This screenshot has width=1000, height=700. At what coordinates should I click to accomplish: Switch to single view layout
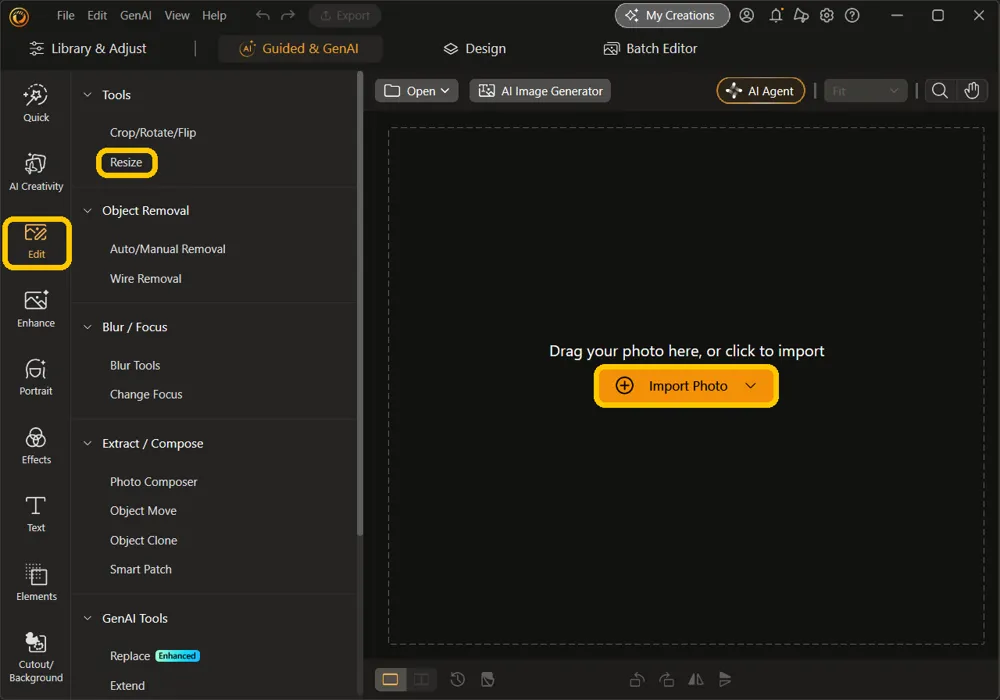[390, 680]
